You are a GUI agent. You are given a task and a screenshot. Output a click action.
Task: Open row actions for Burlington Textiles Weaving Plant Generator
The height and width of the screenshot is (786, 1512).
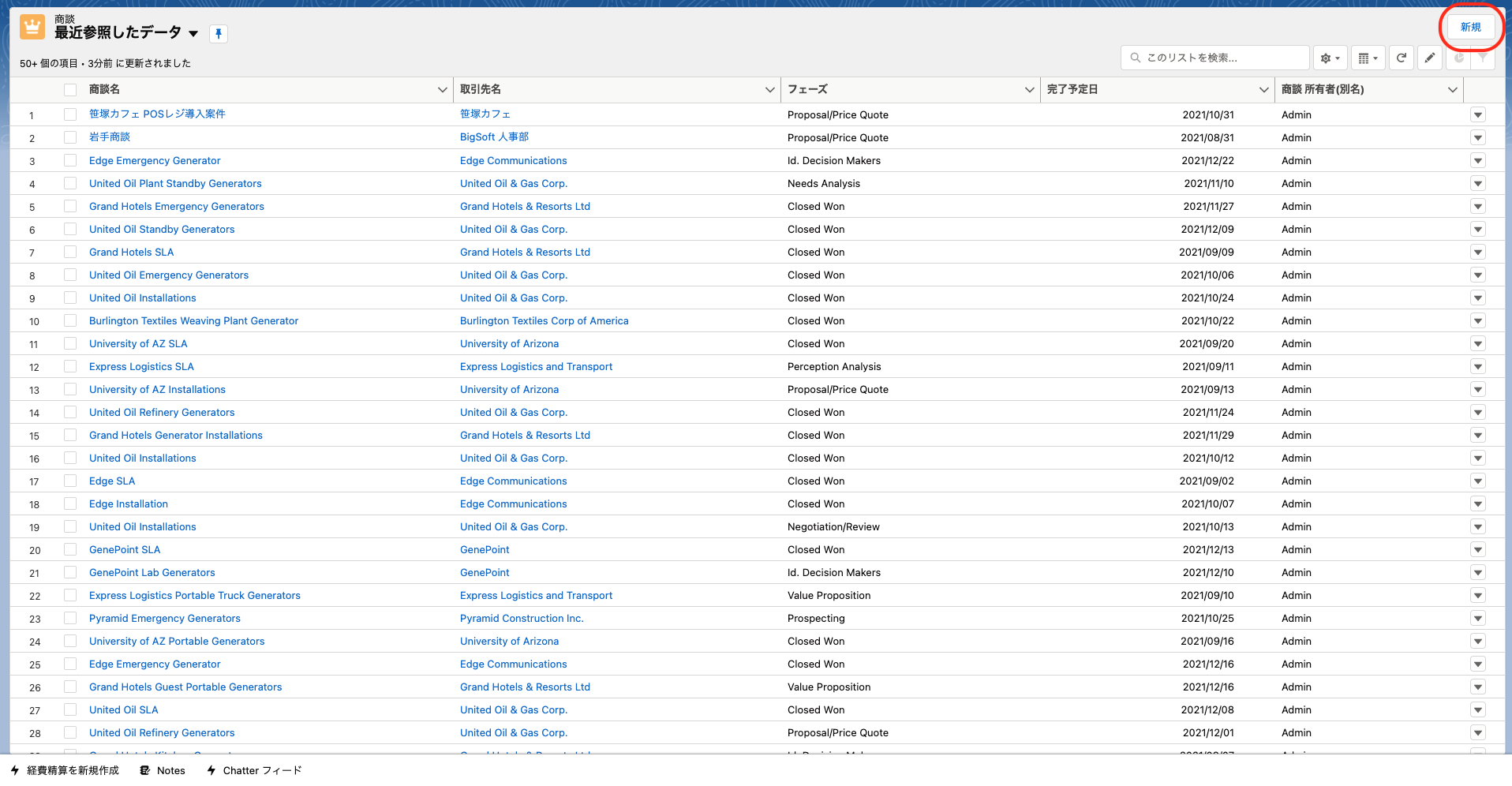(x=1478, y=320)
